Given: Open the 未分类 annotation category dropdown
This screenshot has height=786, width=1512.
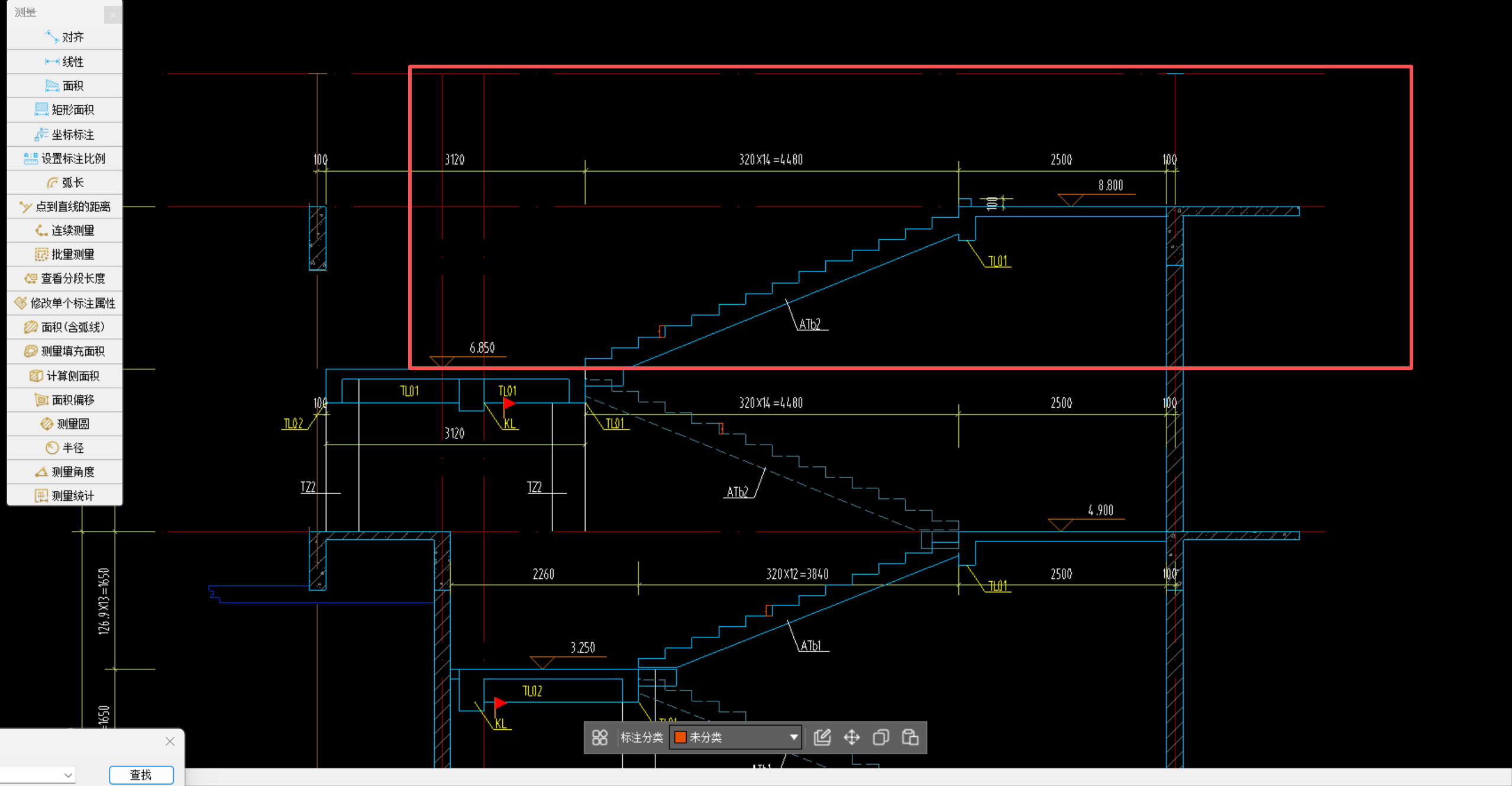Looking at the screenshot, I should [x=735, y=737].
